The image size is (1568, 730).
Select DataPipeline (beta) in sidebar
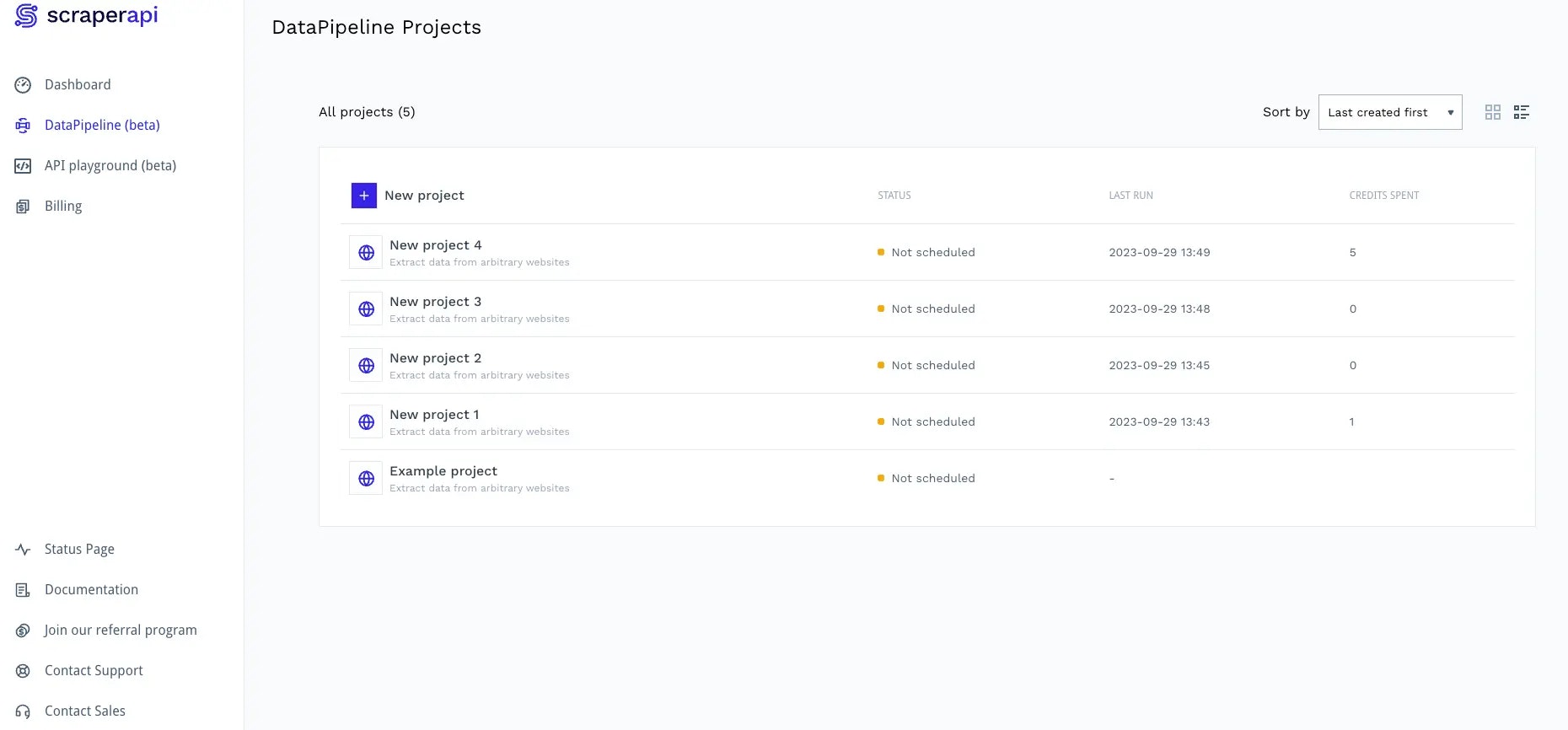click(102, 125)
